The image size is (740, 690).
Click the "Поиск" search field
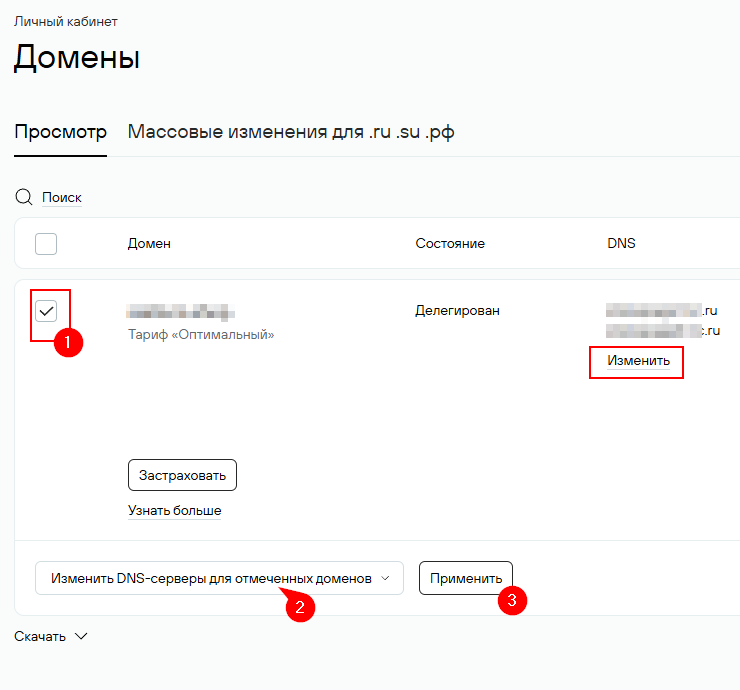(x=62, y=197)
